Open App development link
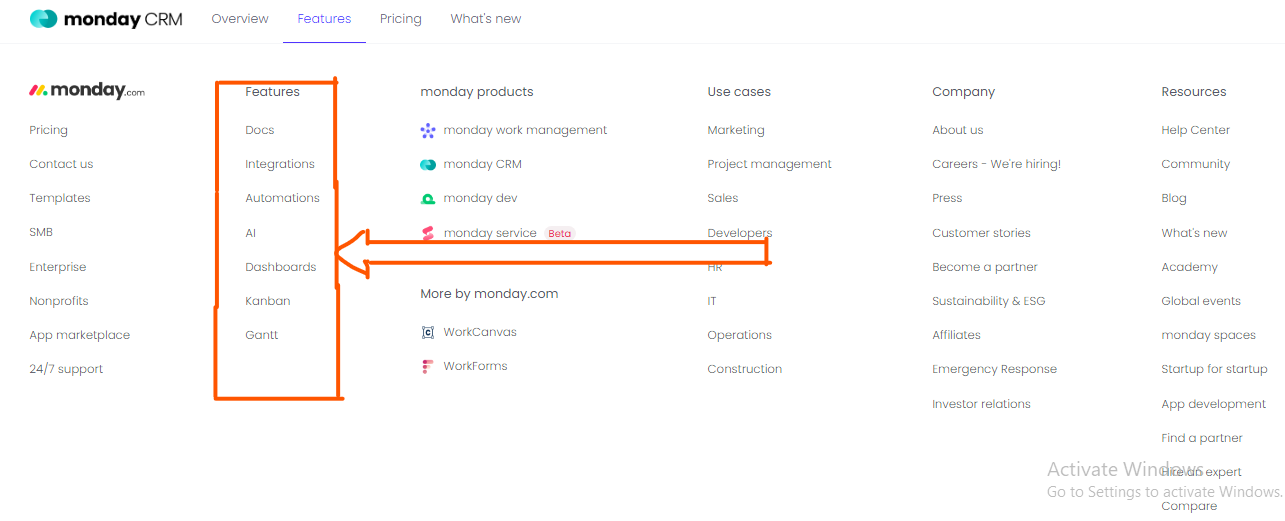The height and width of the screenshot is (521, 1285). coord(1214,404)
